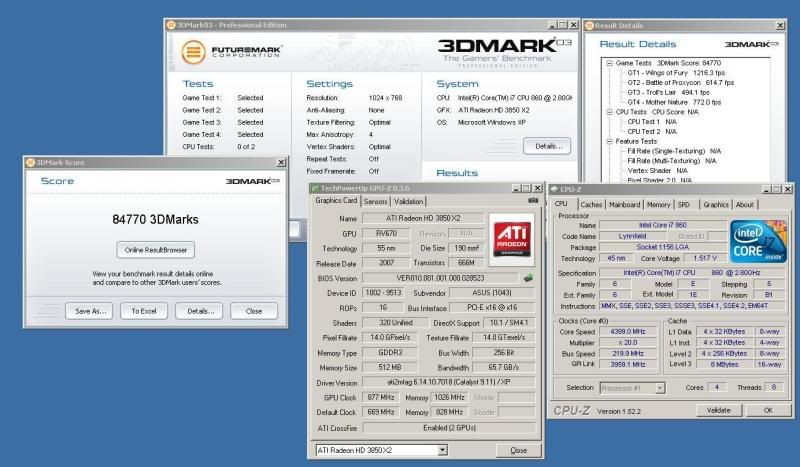Click the BIOS Version field in GPU-Z

[x=440, y=278]
